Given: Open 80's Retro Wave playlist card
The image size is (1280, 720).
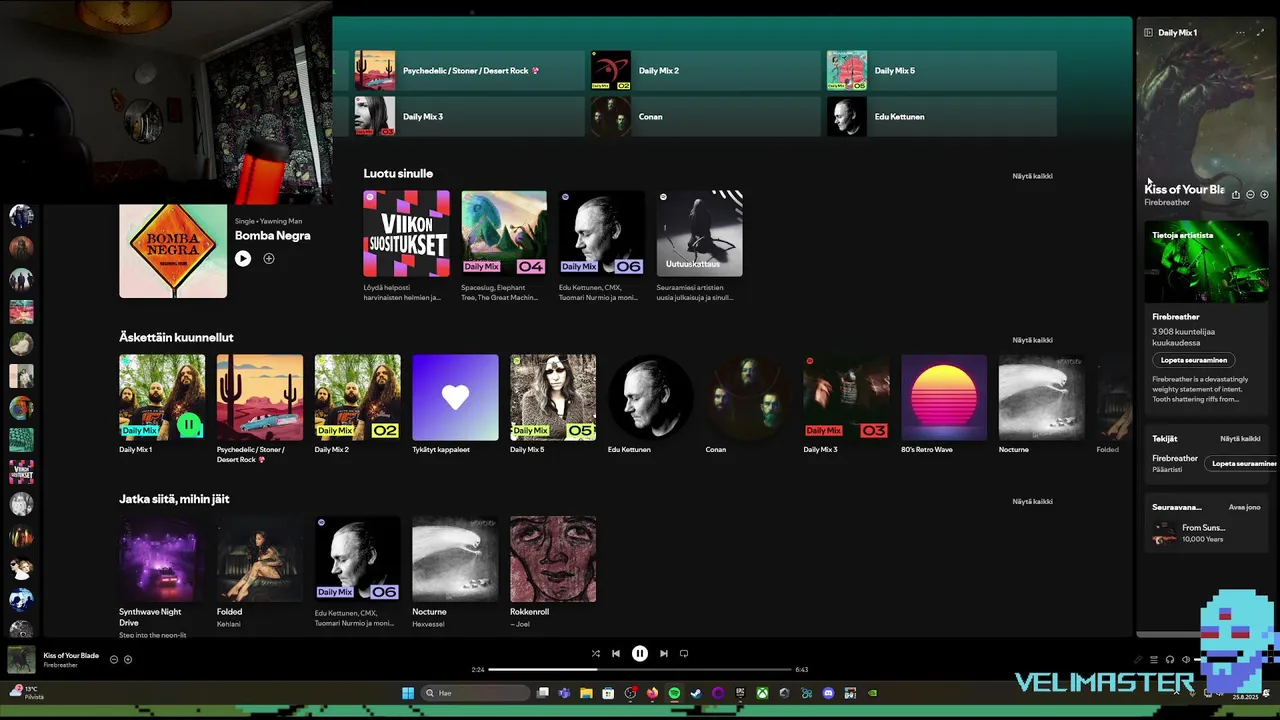Looking at the screenshot, I should [944, 405].
